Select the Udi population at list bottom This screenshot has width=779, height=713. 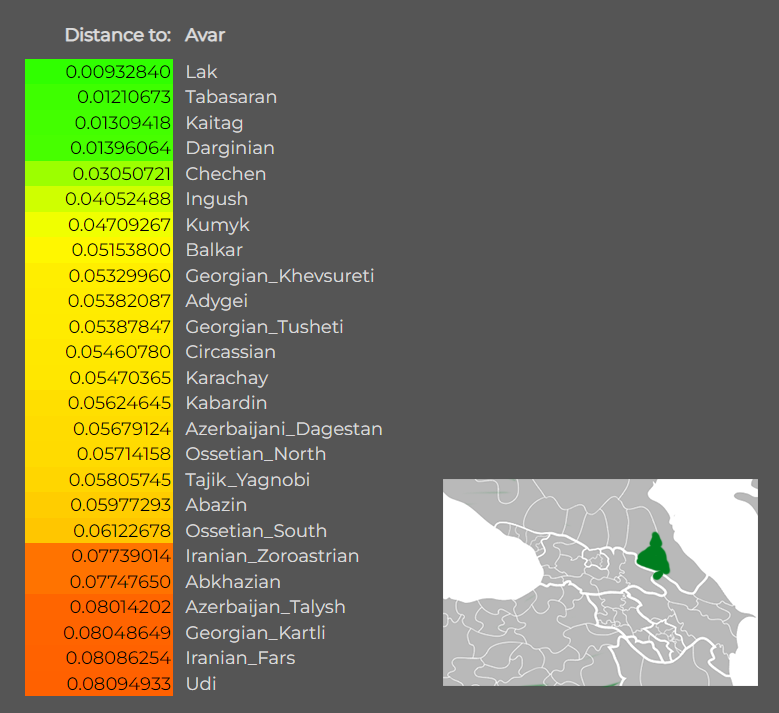(201, 684)
